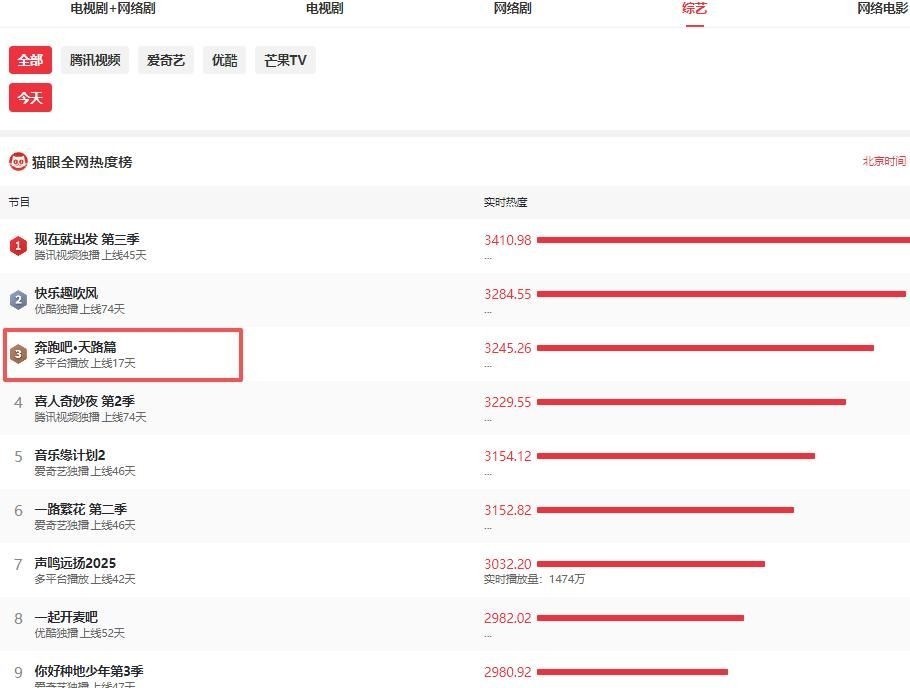Open the 今天 date selector
This screenshot has height=688, width=910.
point(30,98)
